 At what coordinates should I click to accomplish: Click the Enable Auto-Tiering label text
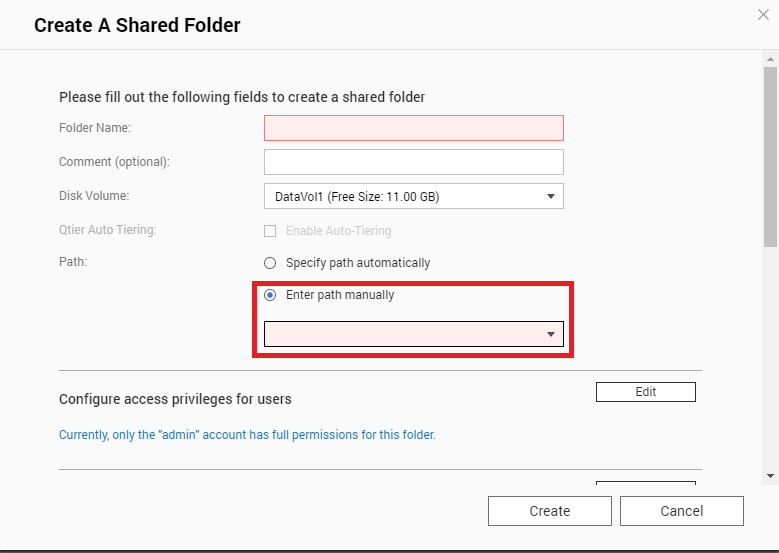click(338, 231)
